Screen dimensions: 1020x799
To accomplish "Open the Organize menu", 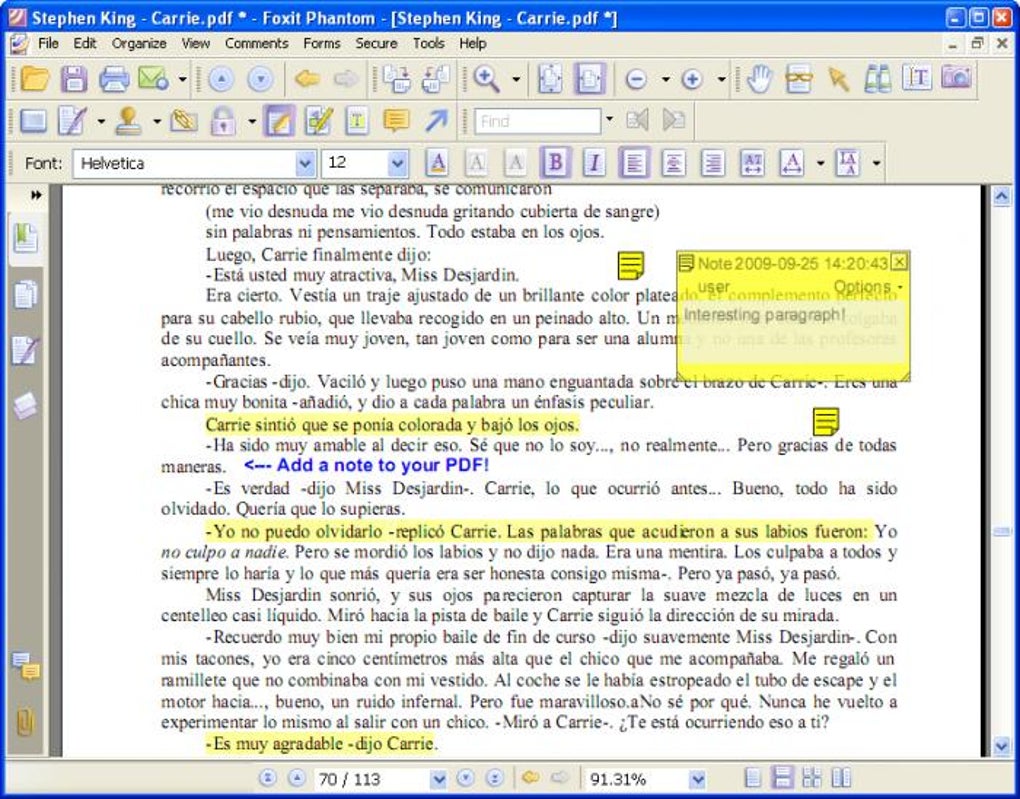I will point(139,44).
